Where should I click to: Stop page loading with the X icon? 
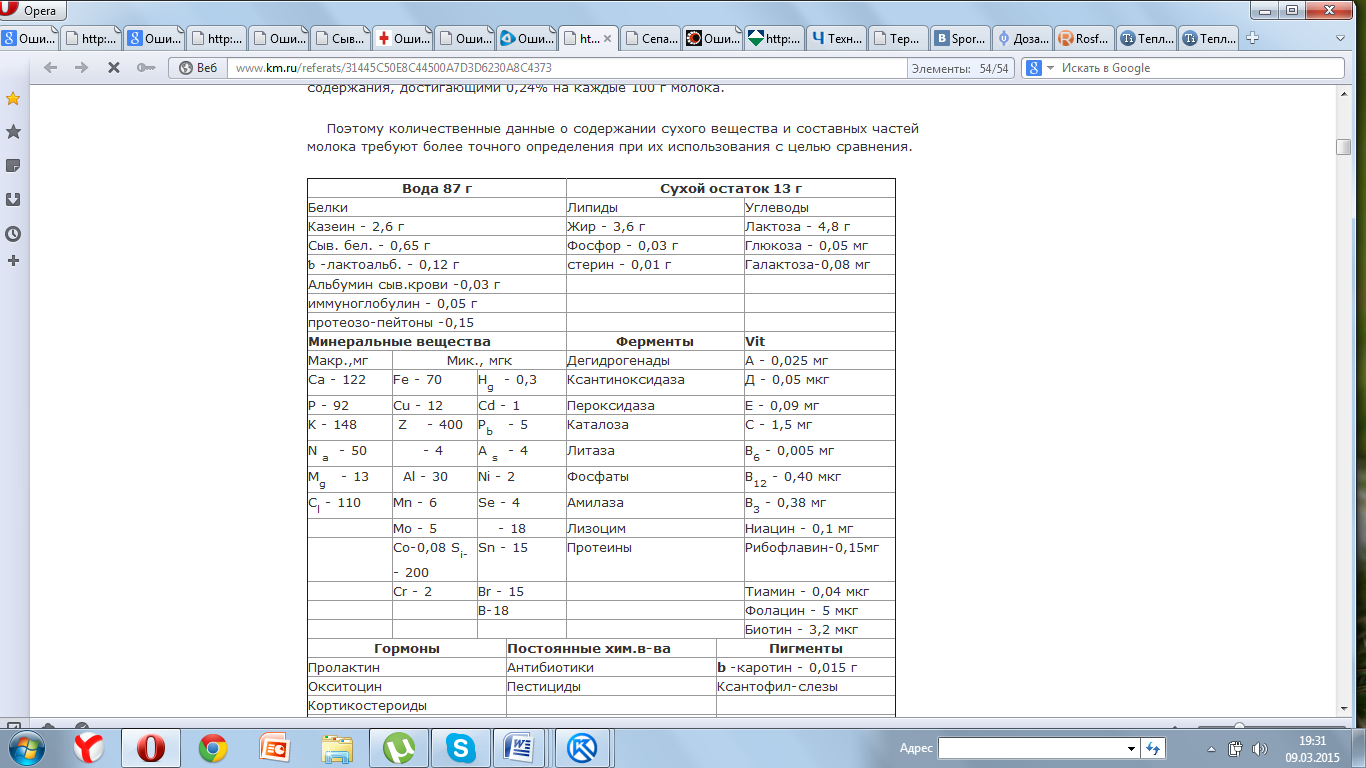coord(114,68)
